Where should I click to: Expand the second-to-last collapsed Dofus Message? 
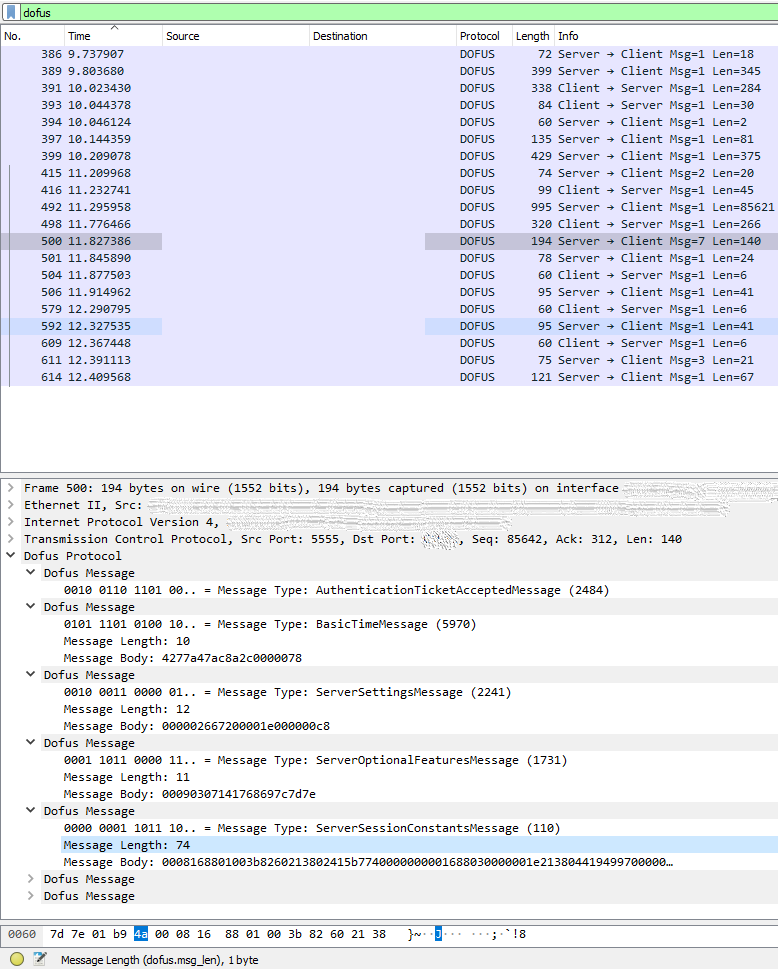click(30, 879)
